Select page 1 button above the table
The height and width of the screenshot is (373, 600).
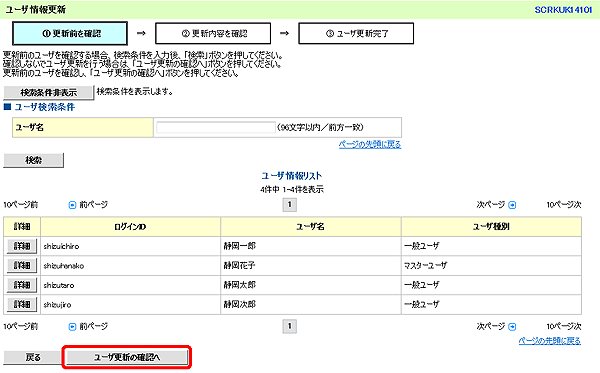(290, 205)
